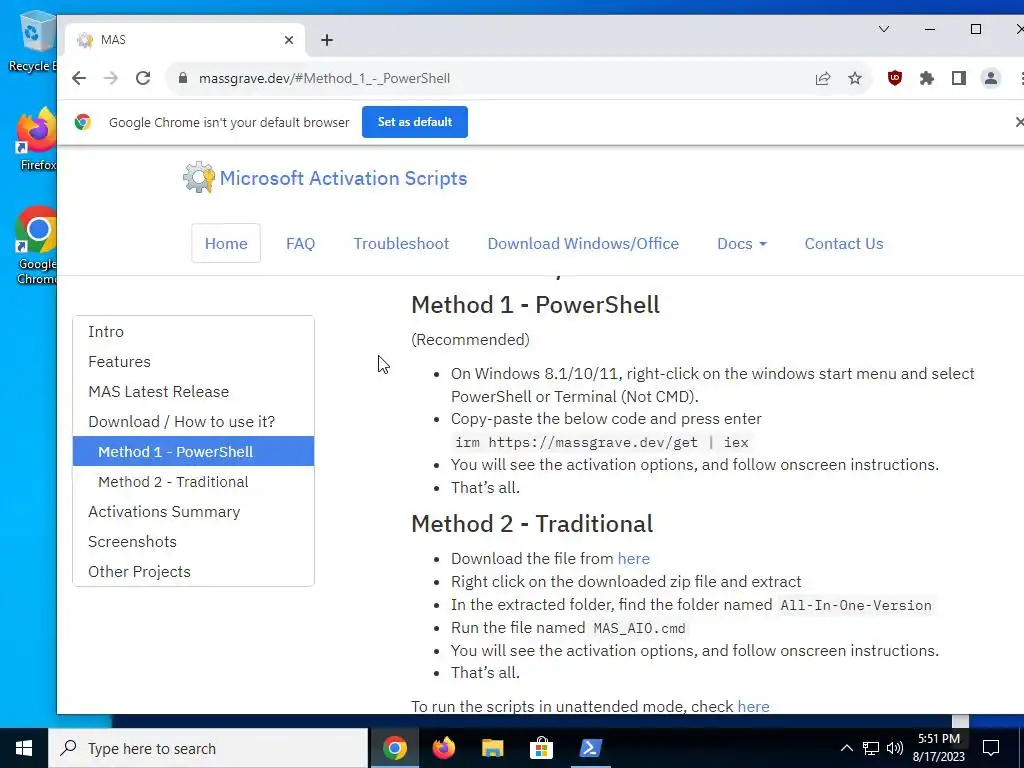1024x768 pixels.
Task: Select the Firefox desktop shortcut
Action: (x=37, y=139)
